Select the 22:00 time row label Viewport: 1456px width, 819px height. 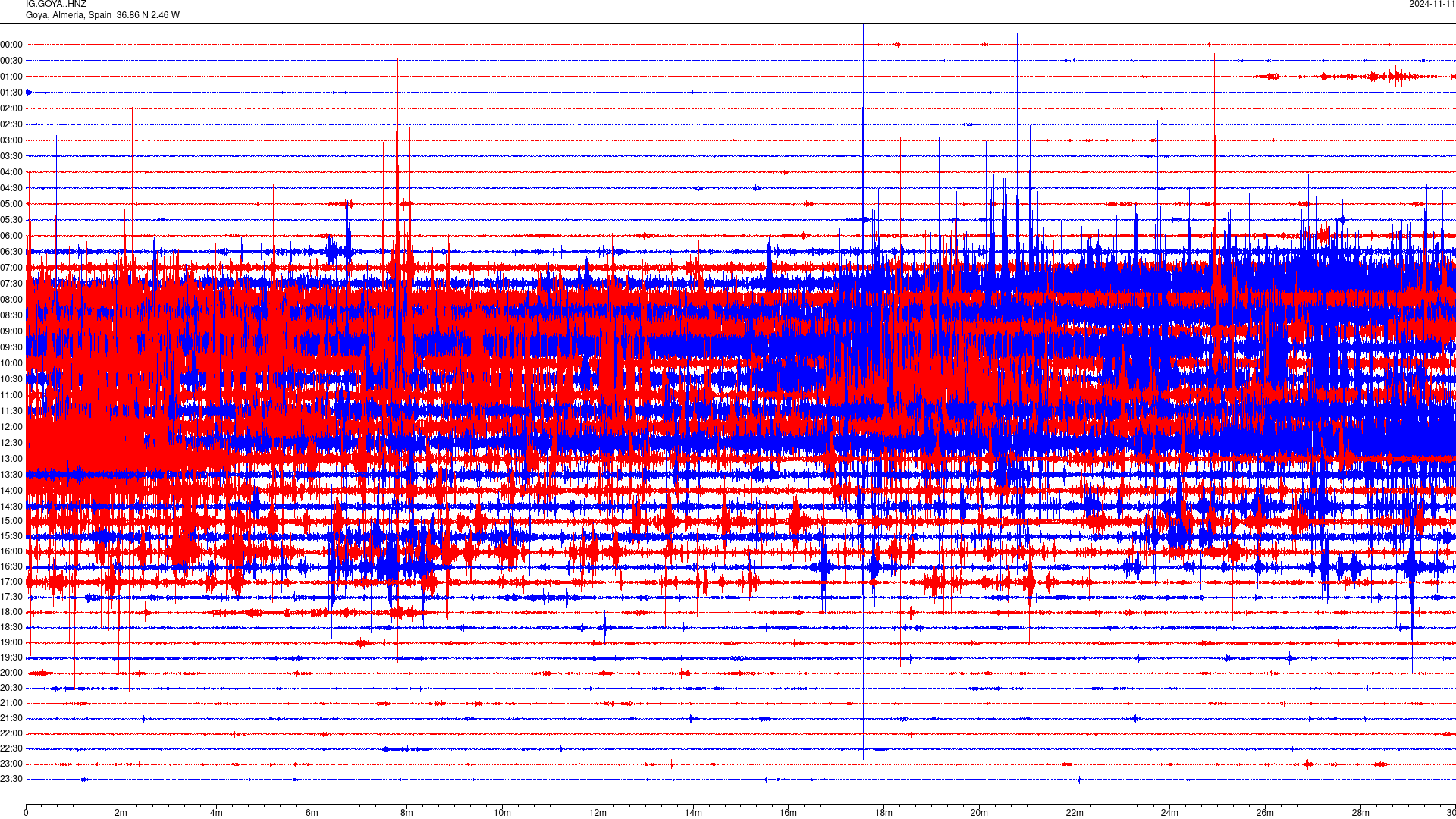tap(11, 733)
